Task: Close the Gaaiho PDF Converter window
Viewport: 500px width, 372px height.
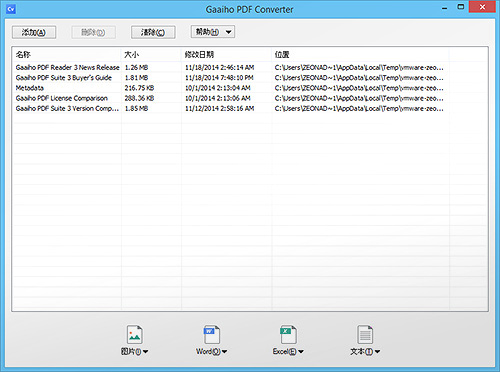Action: (482, 7)
